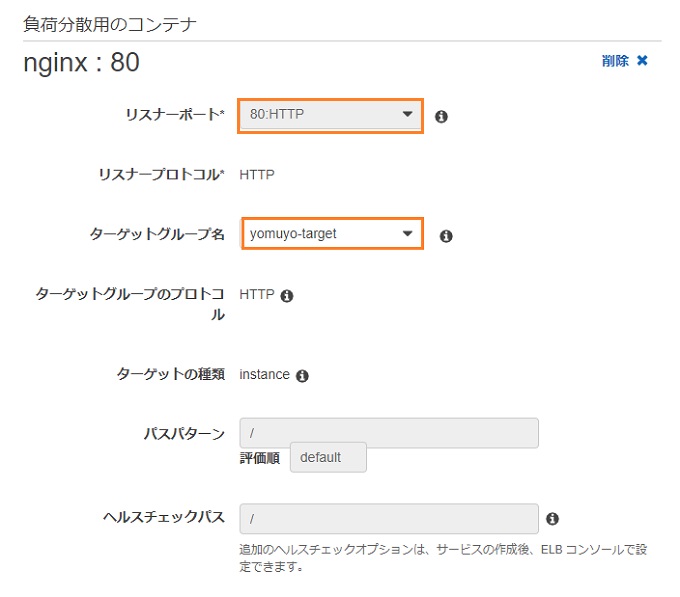This screenshot has height=597, width=680.
Task: Click info icon next to target group name
Action: 446,236
